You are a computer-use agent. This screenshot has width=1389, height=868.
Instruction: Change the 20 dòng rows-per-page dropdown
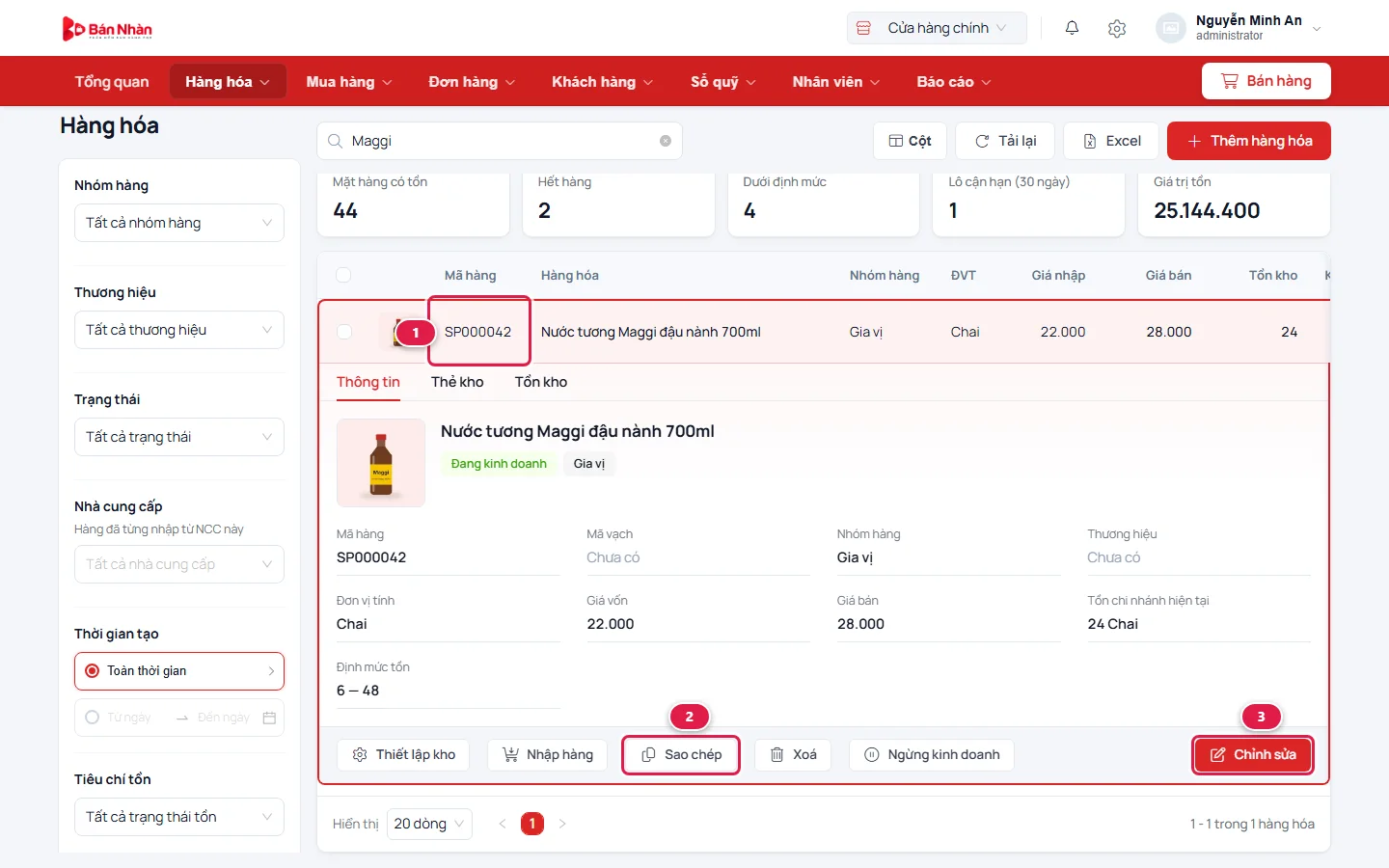tap(429, 824)
